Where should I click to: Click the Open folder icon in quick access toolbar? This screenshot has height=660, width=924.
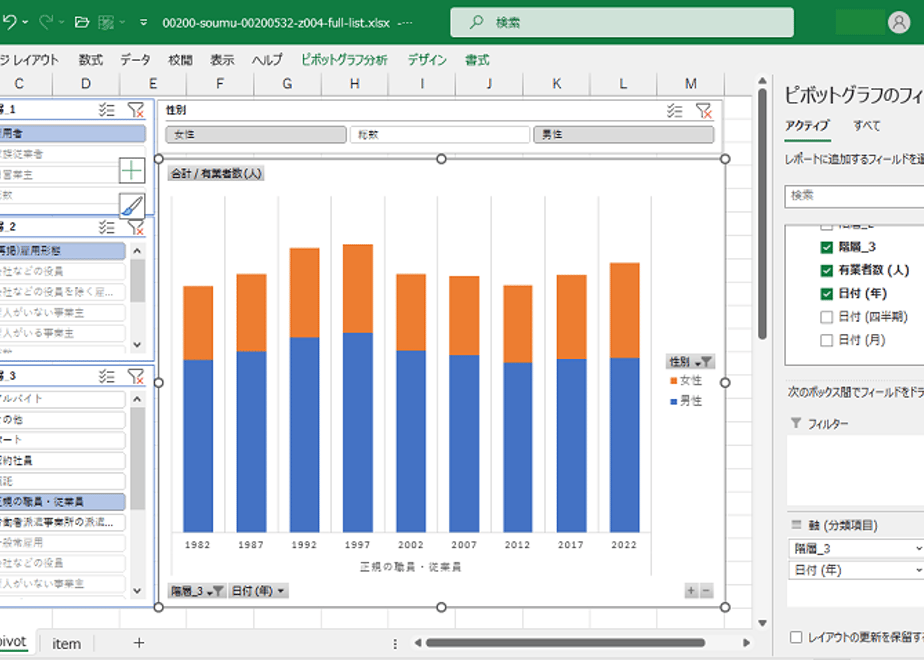click(82, 22)
